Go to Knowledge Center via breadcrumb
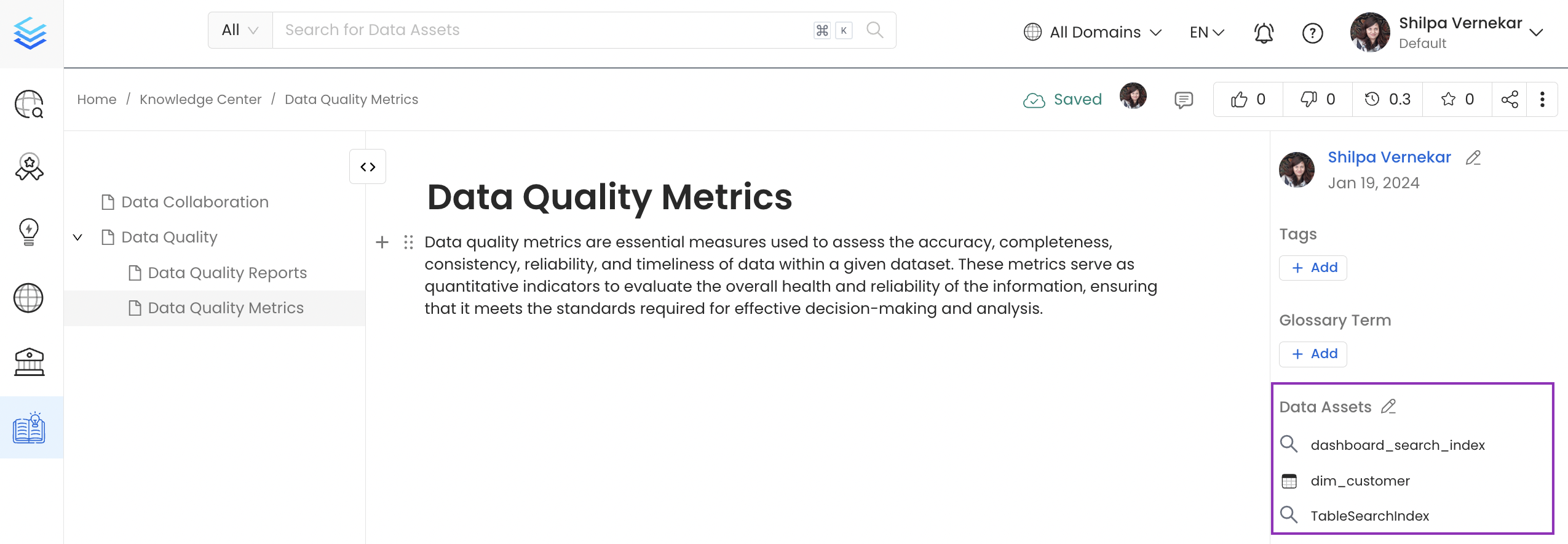 point(200,99)
